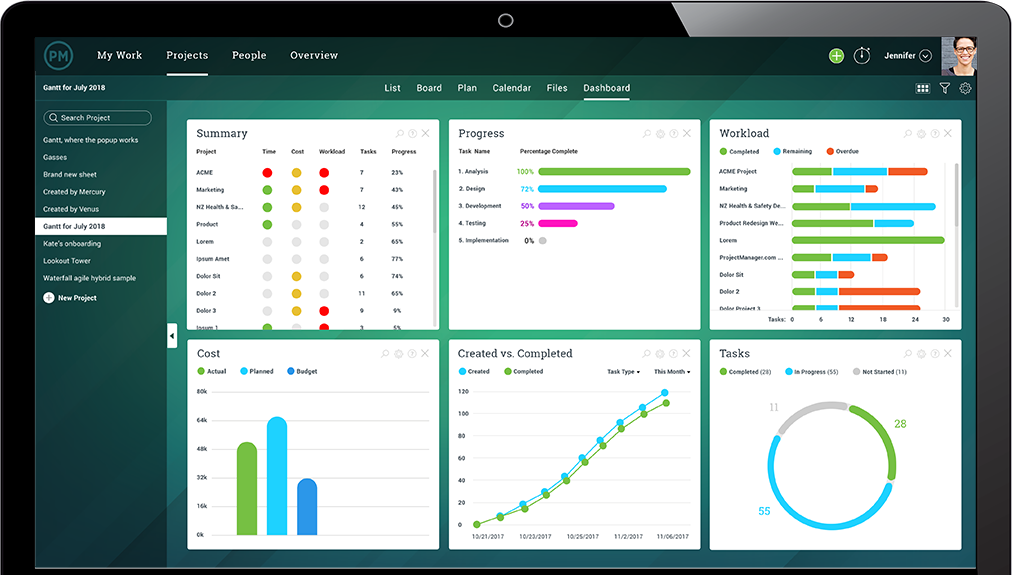The width and height of the screenshot is (1012, 575).
Task: Open settings gear in Cost widget
Action: click(x=399, y=354)
